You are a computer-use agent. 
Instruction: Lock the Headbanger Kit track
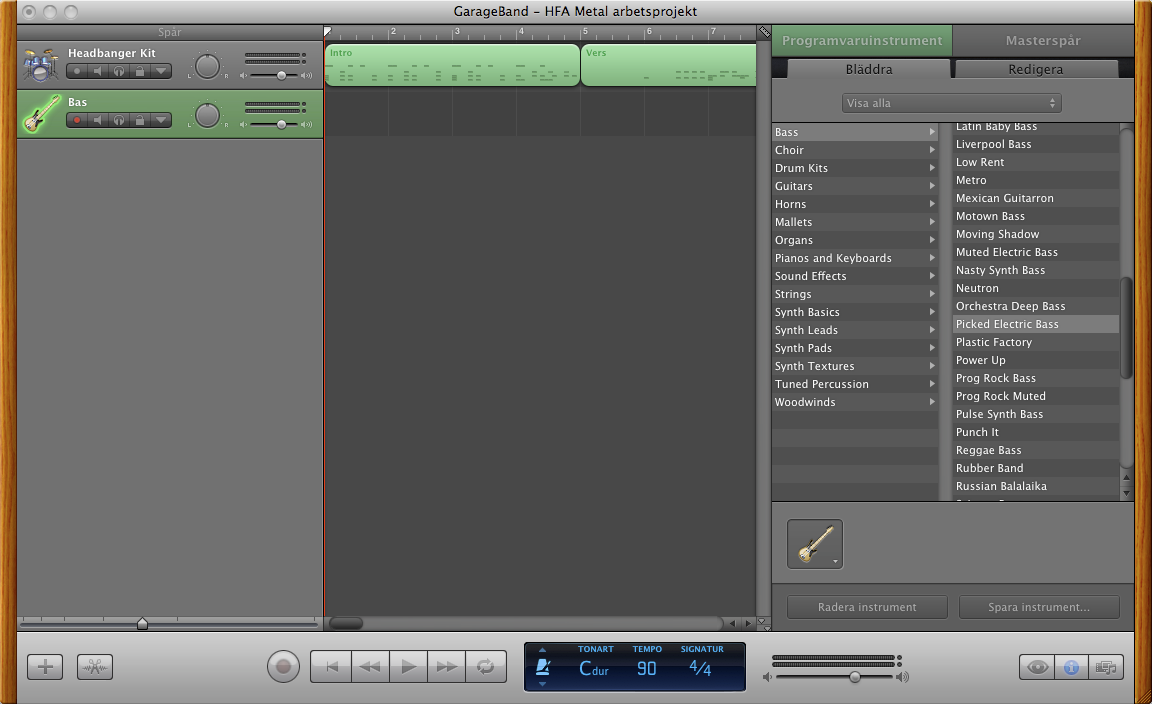[x=140, y=71]
